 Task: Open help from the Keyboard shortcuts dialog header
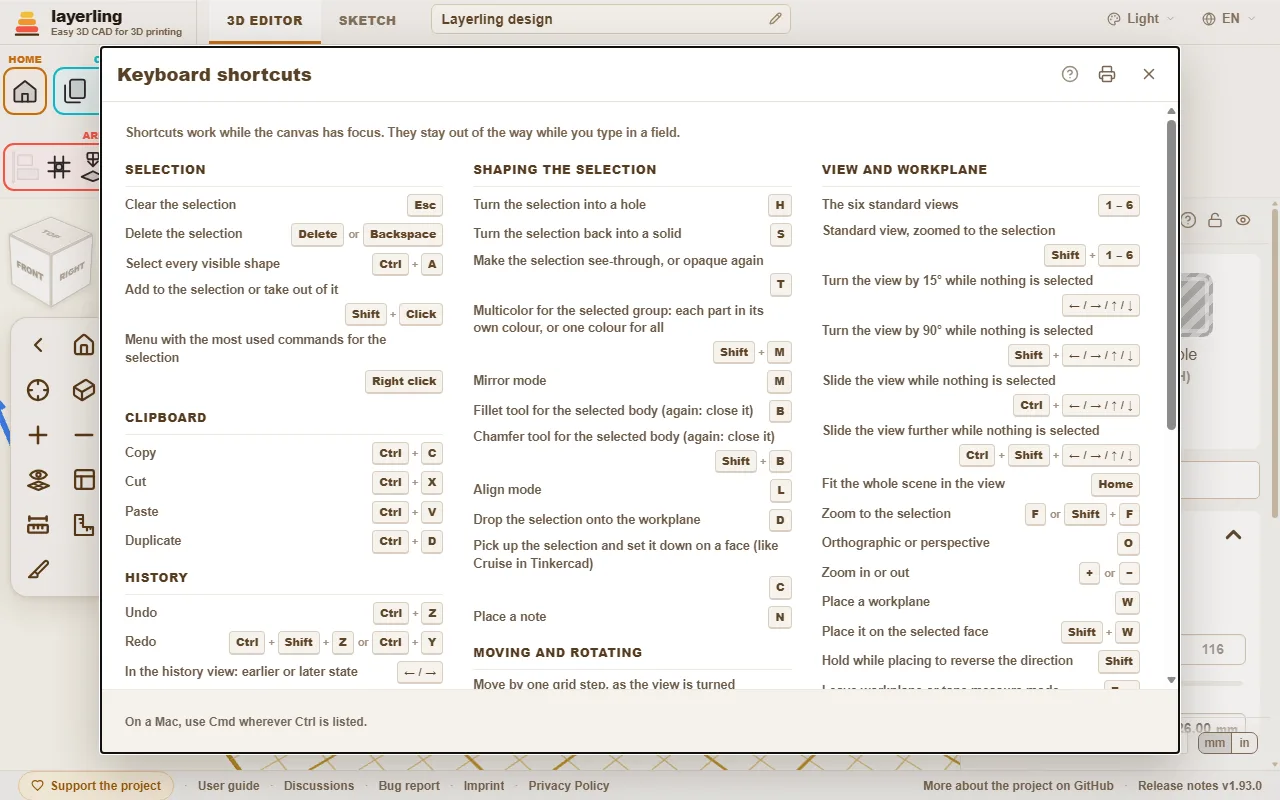tap(1070, 74)
